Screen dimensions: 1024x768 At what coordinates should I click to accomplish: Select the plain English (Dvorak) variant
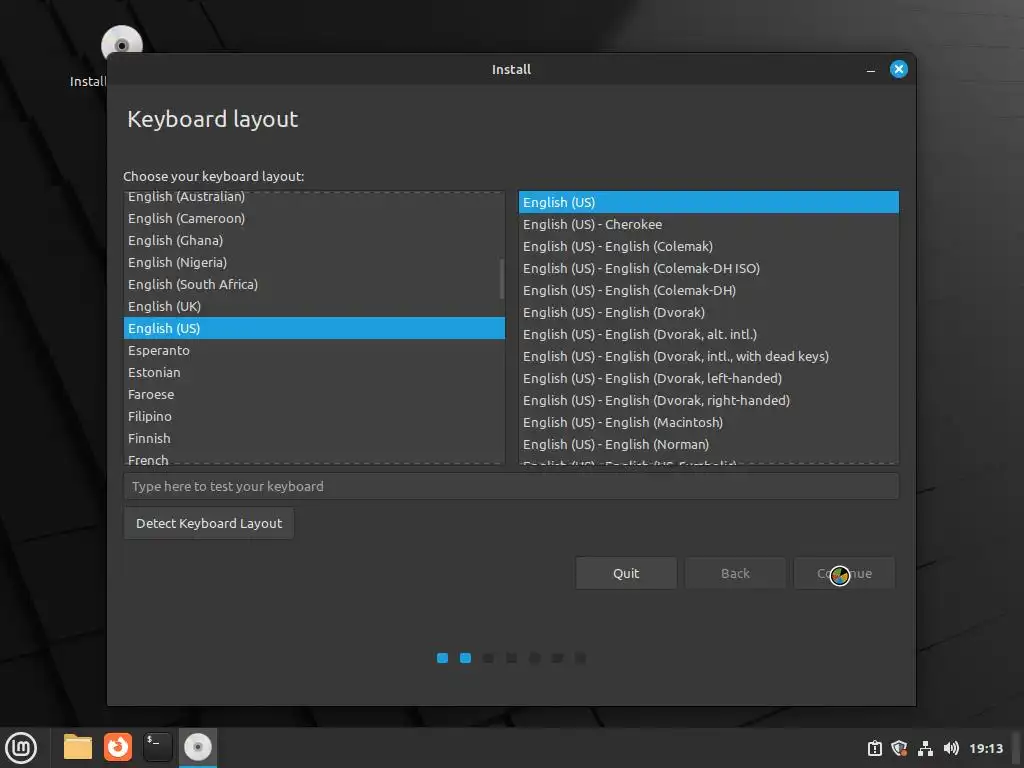709,312
